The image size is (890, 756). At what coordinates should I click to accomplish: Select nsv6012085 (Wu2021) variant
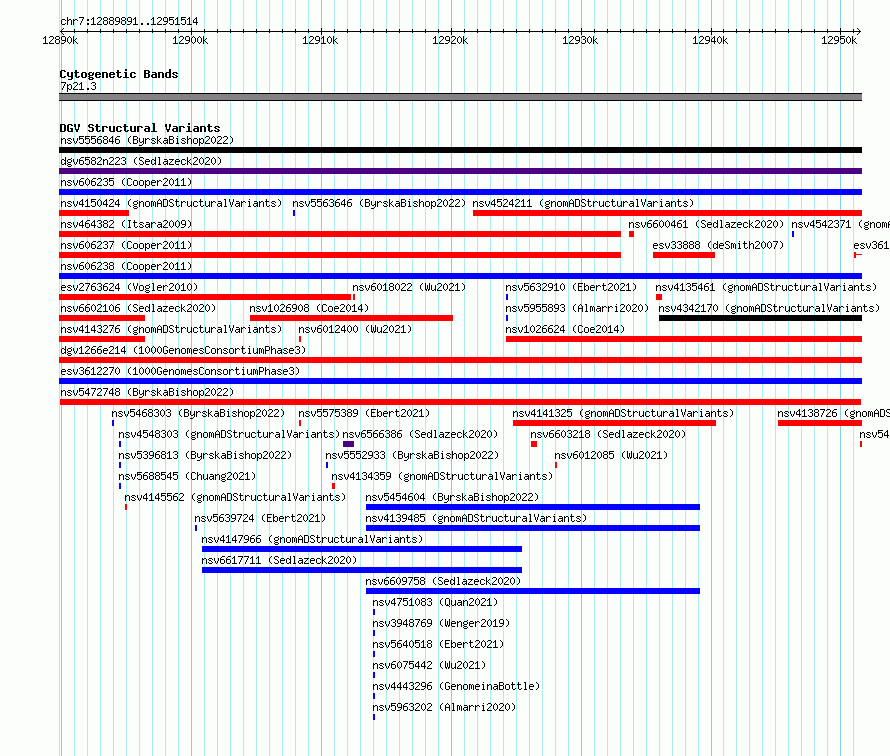tap(611, 455)
